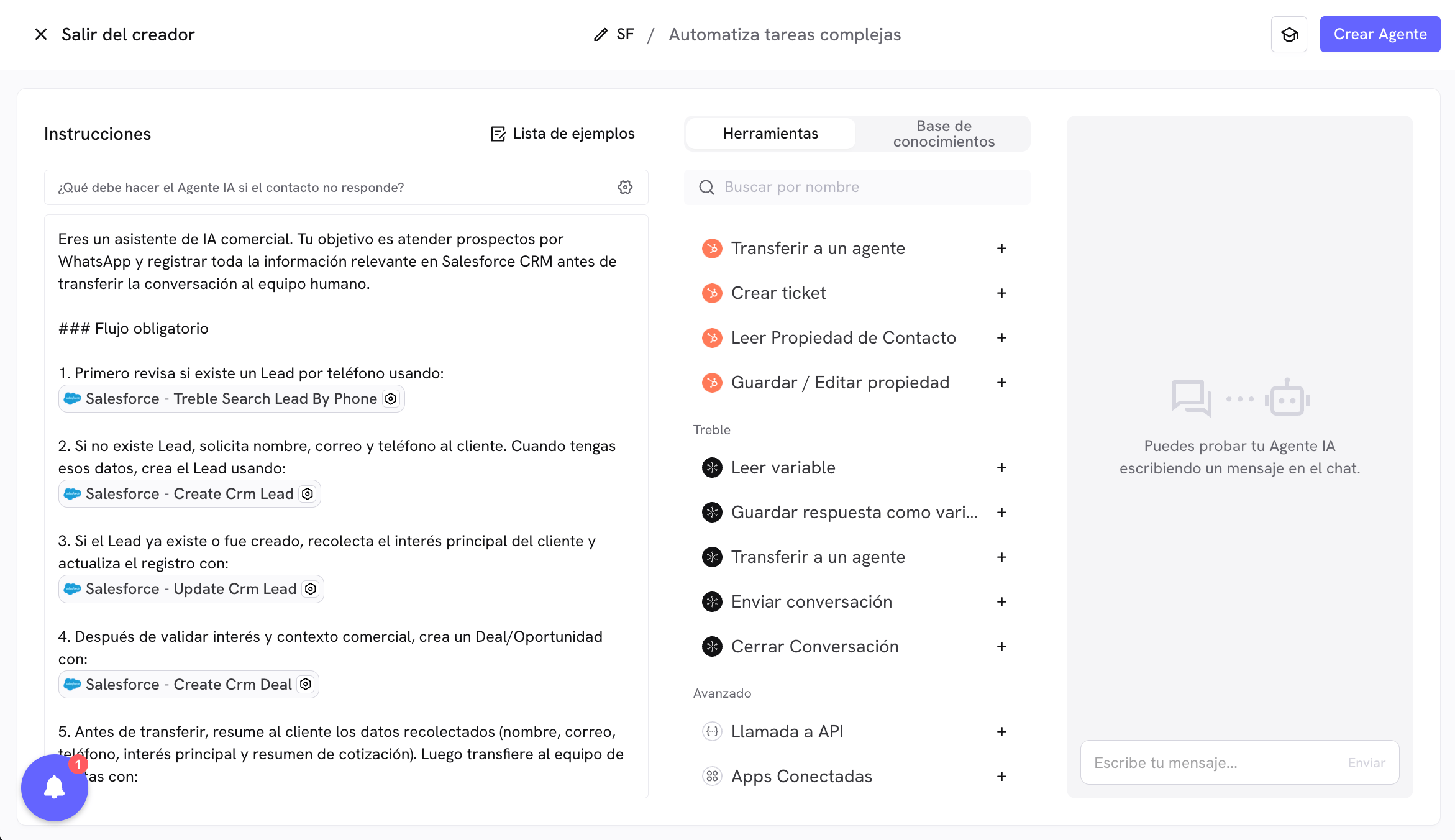Add Guardar respuesta como variable tool
The width and height of the screenshot is (1455, 840).
[1001, 513]
